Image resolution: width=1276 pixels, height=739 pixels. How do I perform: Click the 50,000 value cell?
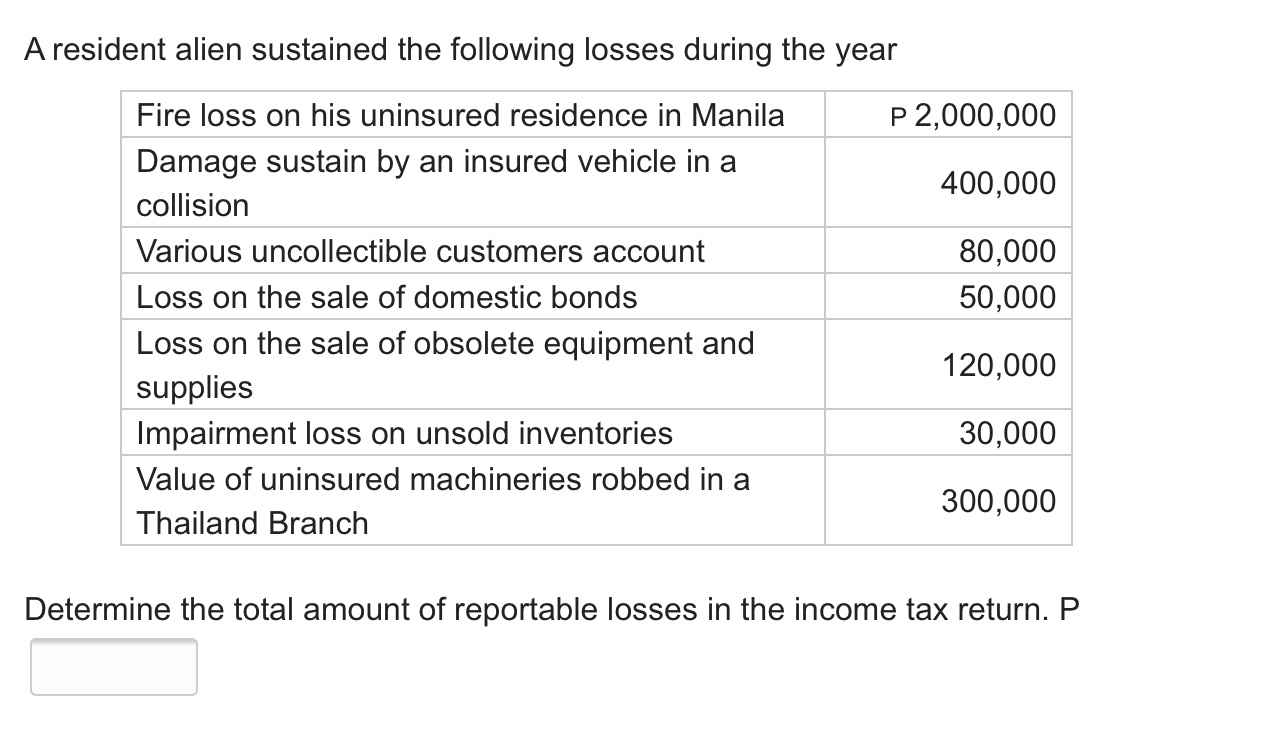tap(1006, 297)
